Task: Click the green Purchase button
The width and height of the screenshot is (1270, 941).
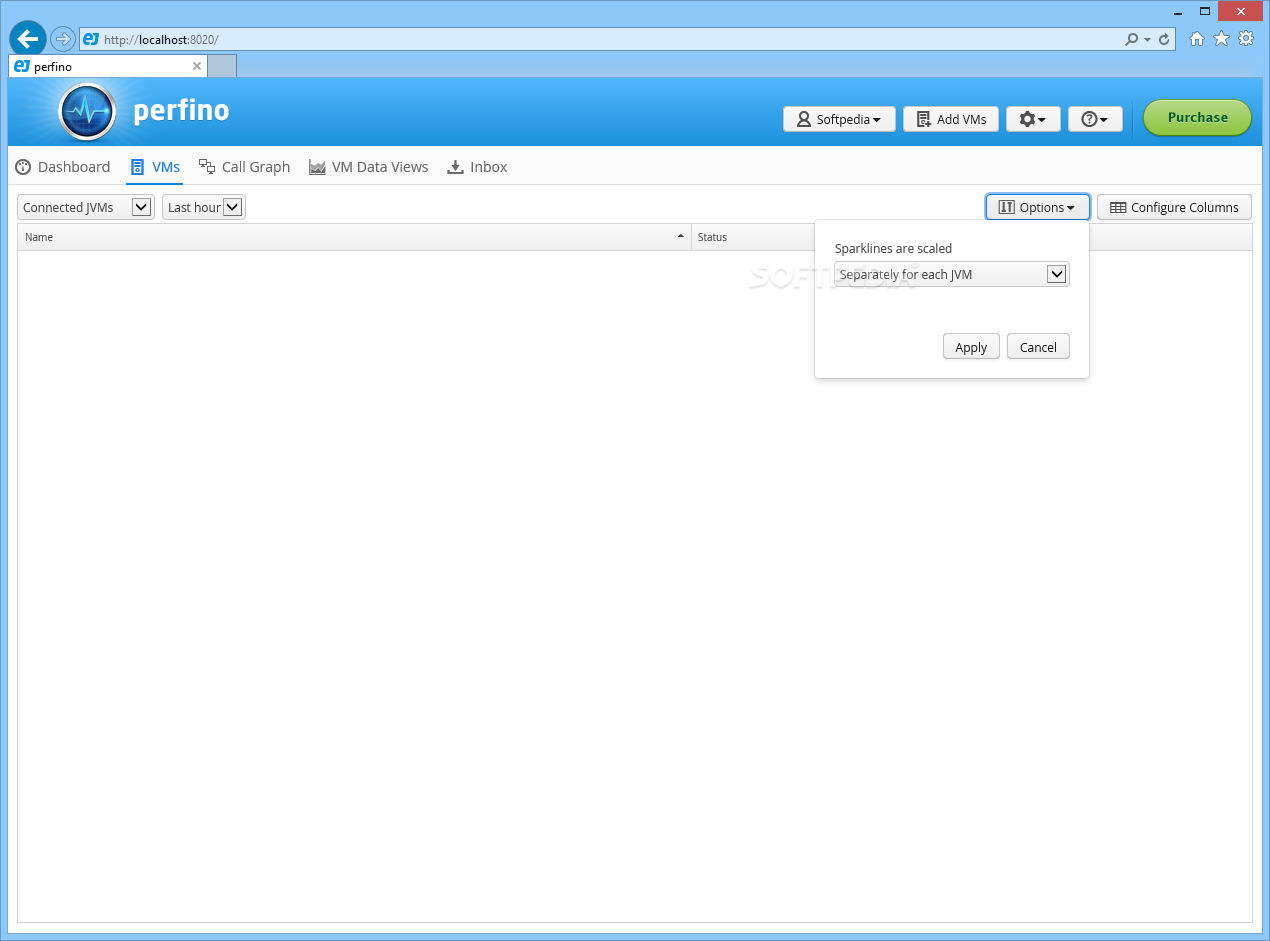Action: 1197,118
